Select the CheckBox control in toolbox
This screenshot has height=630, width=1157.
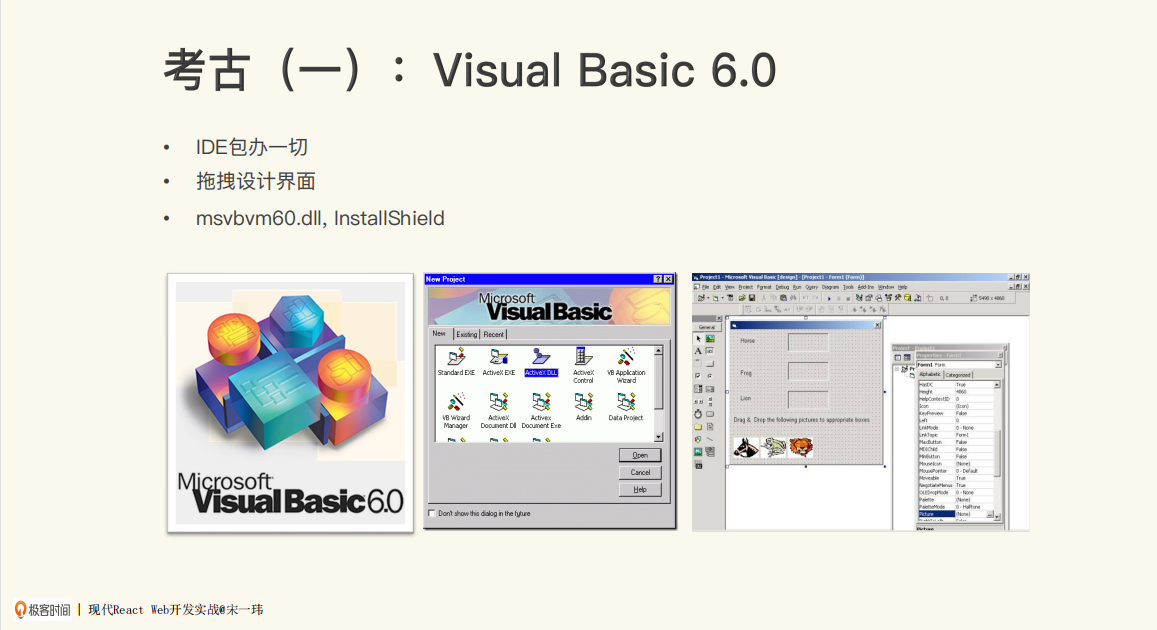pyautogui.click(x=698, y=376)
